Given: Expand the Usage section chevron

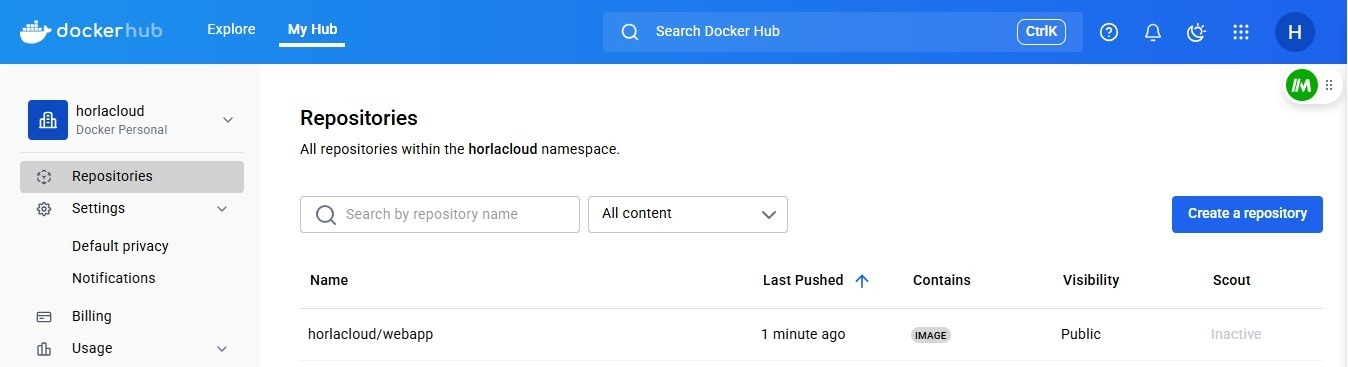Looking at the screenshot, I should pos(222,349).
